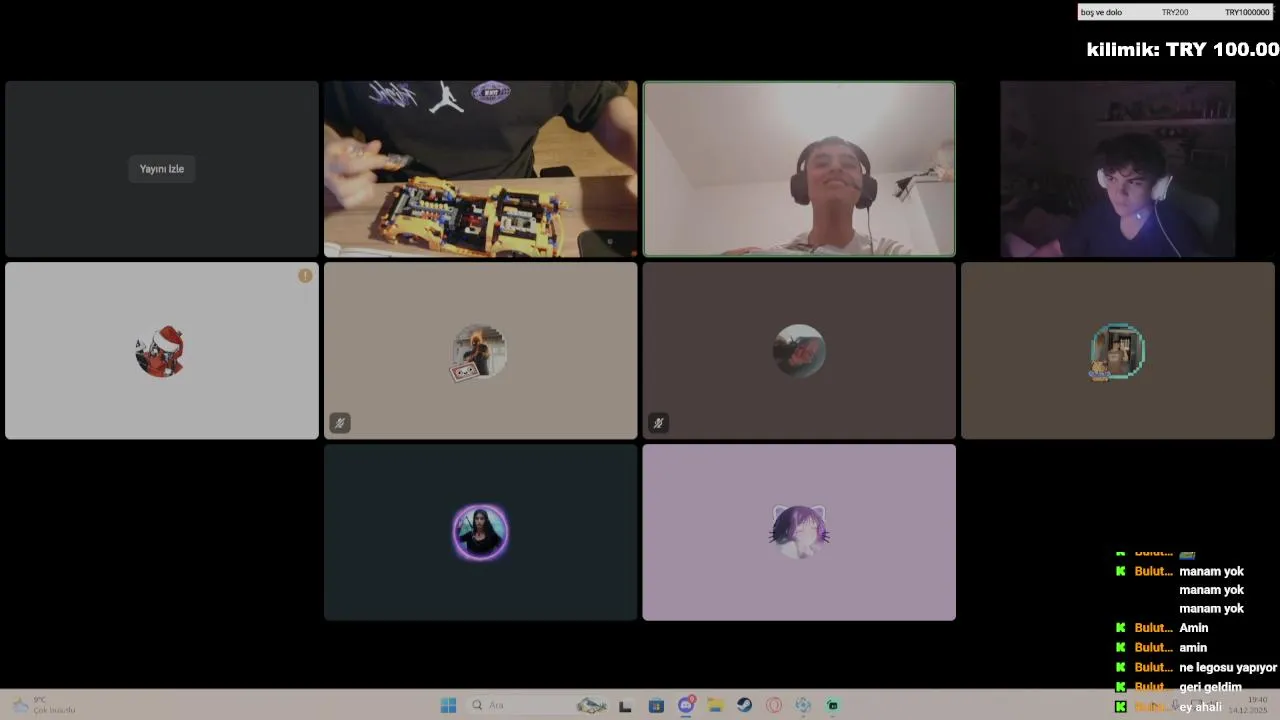Click the avatar with red card badge

[480, 352]
